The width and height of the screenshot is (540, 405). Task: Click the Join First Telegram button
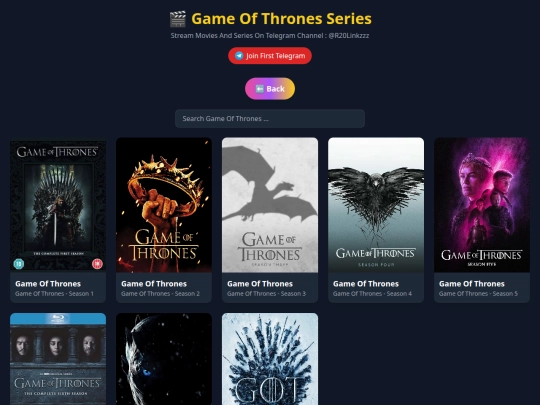(x=270, y=56)
